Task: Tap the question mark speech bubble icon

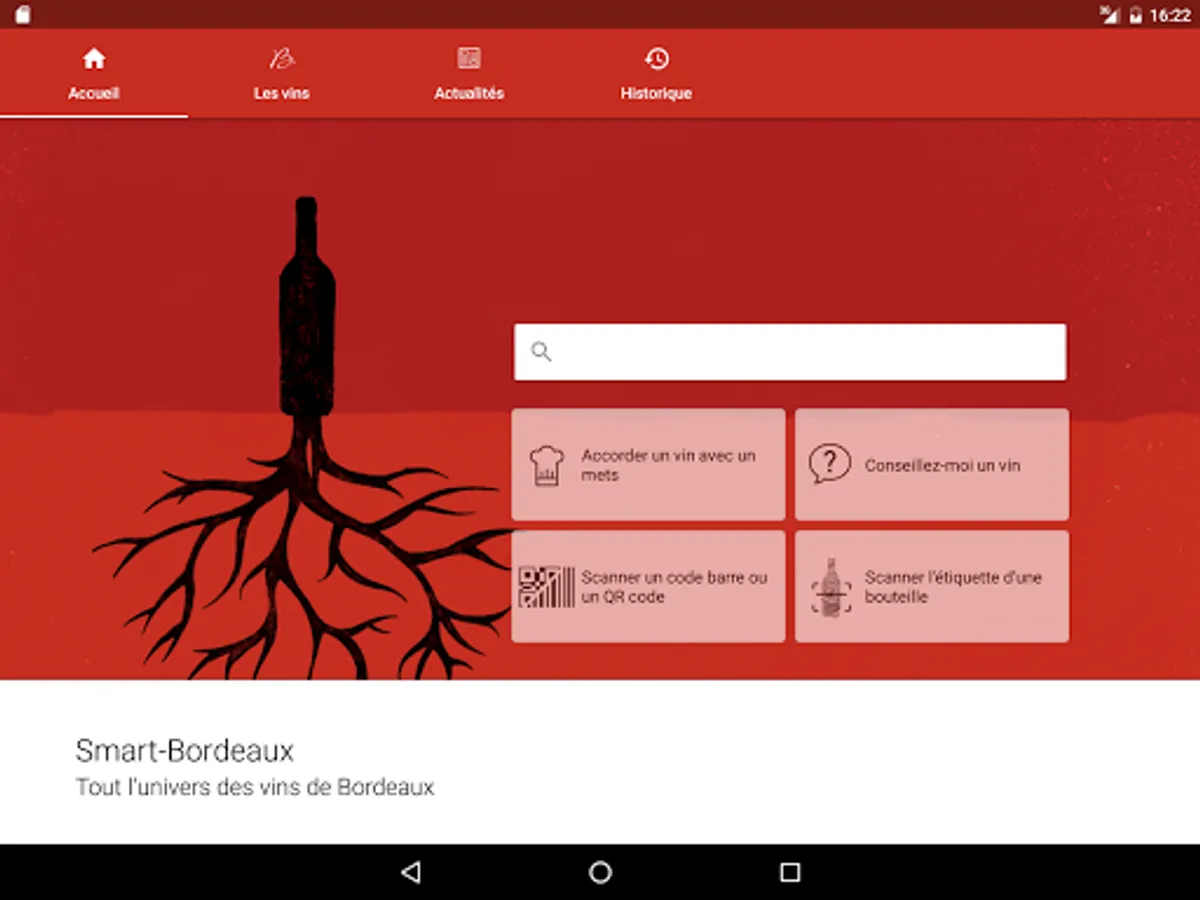Action: pos(830,464)
